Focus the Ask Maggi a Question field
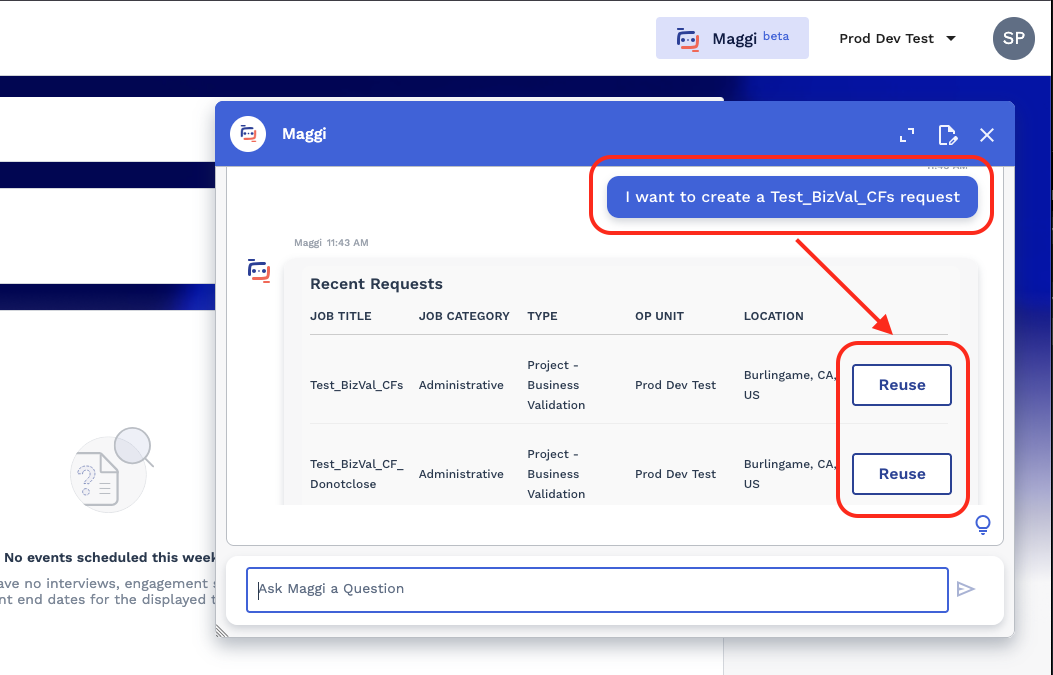The width and height of the screenshot is (1053, 675). coord(597,589)
